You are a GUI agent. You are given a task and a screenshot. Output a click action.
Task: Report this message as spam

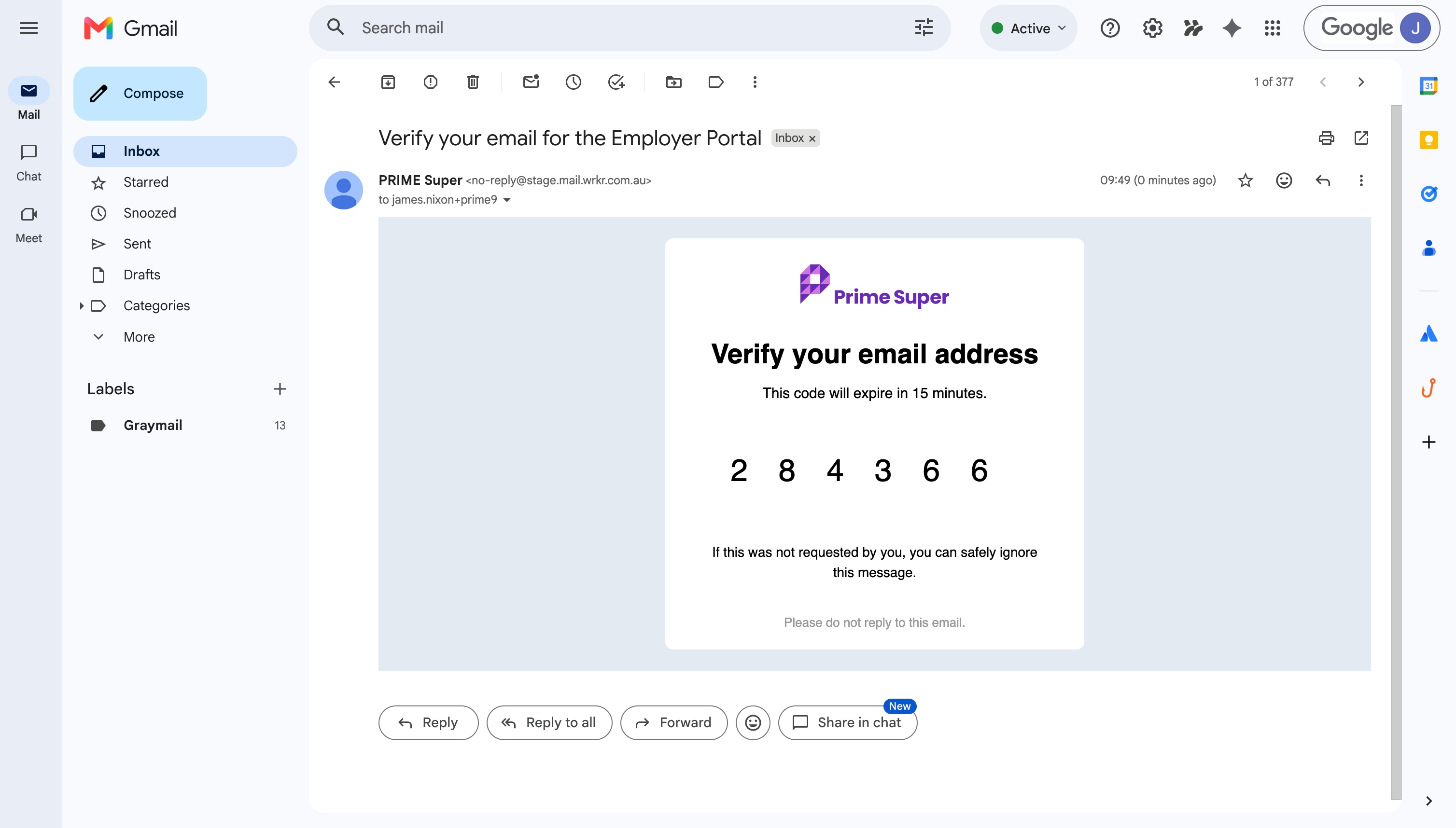click(430, 82)
